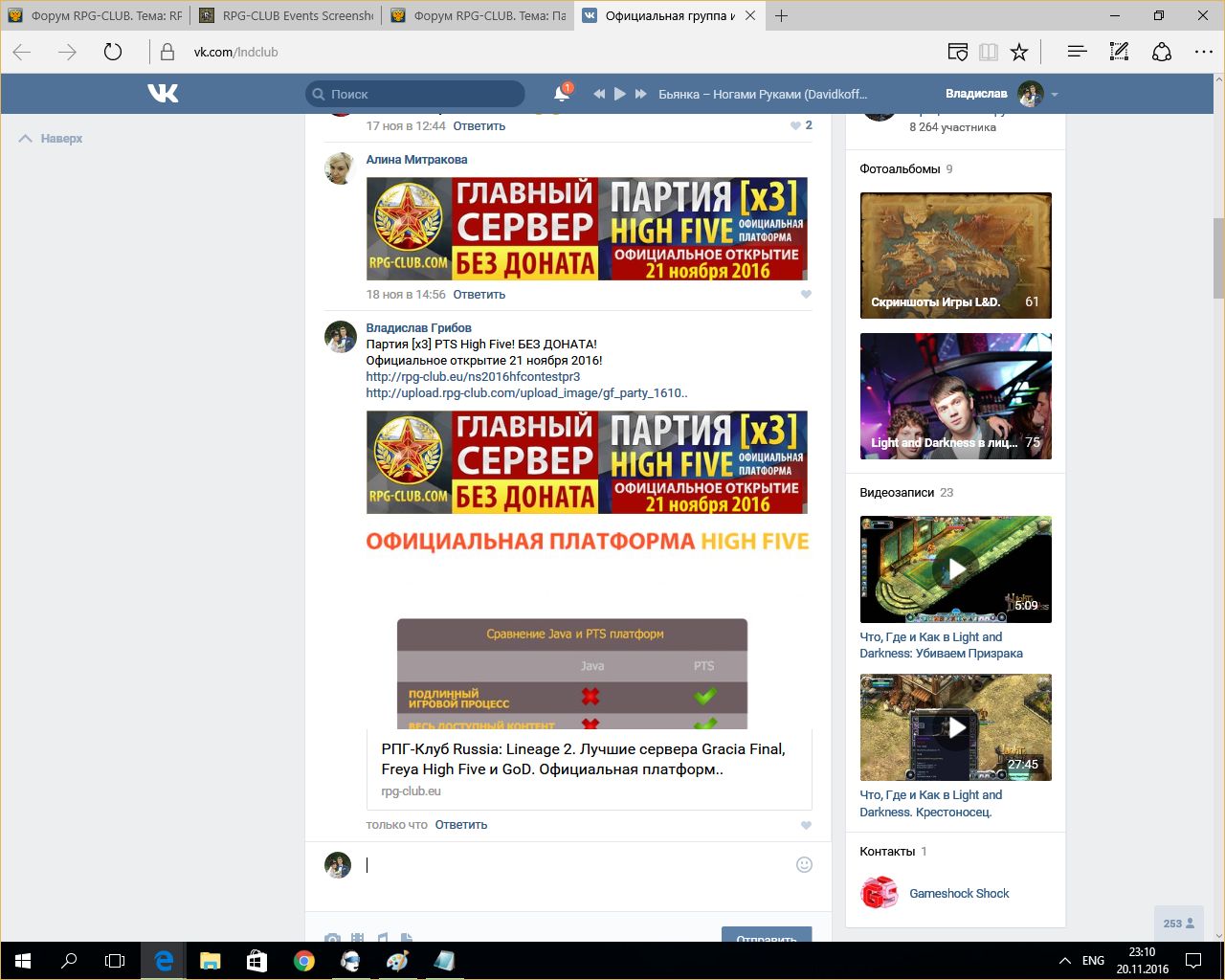Focus the VK Поиск search field
The height and width of the screenshot is (980, 1225).
415,94
